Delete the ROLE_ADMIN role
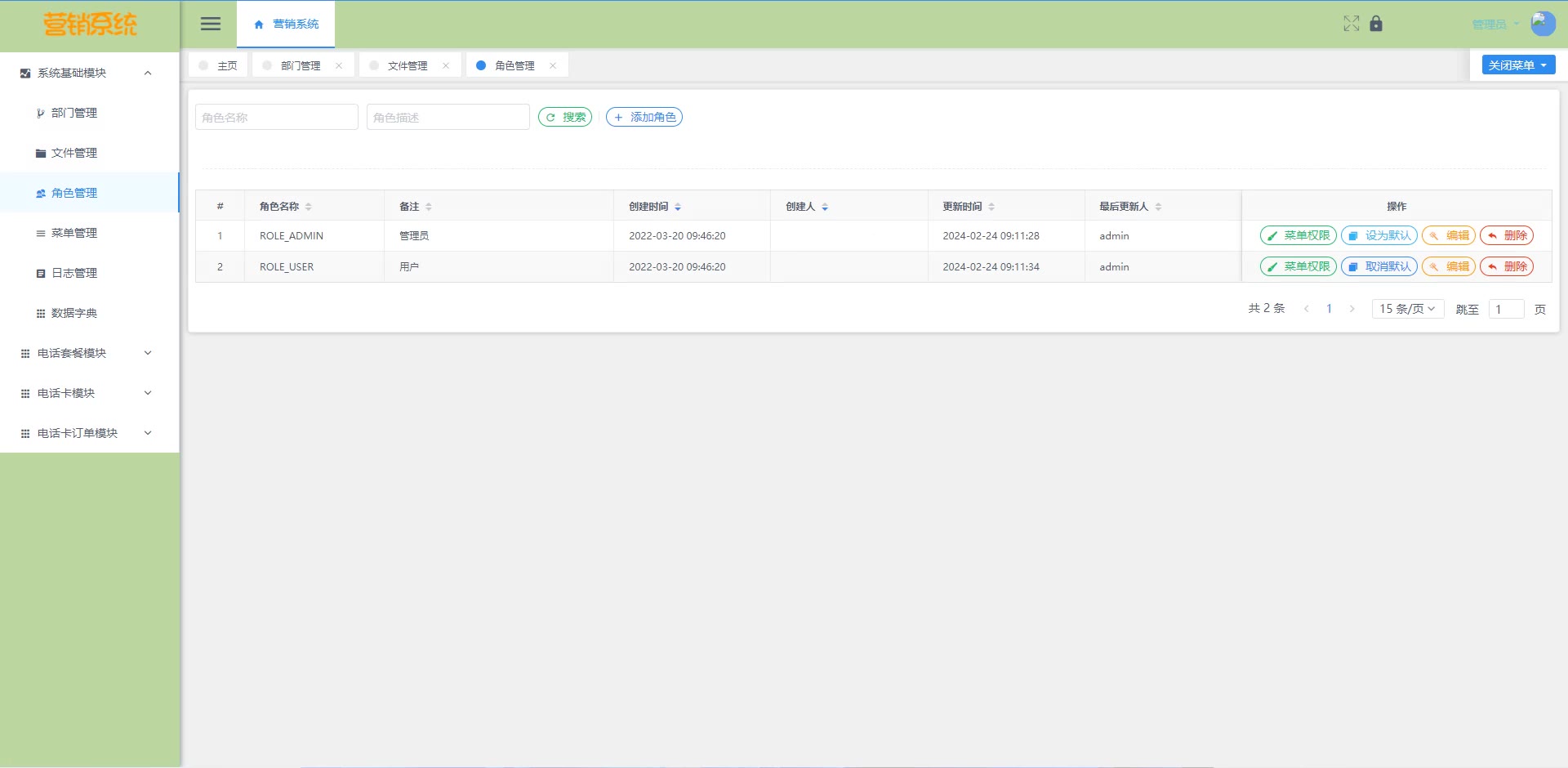Image resolution: width=1568 pixels, height=768 pixels. 1507,235
